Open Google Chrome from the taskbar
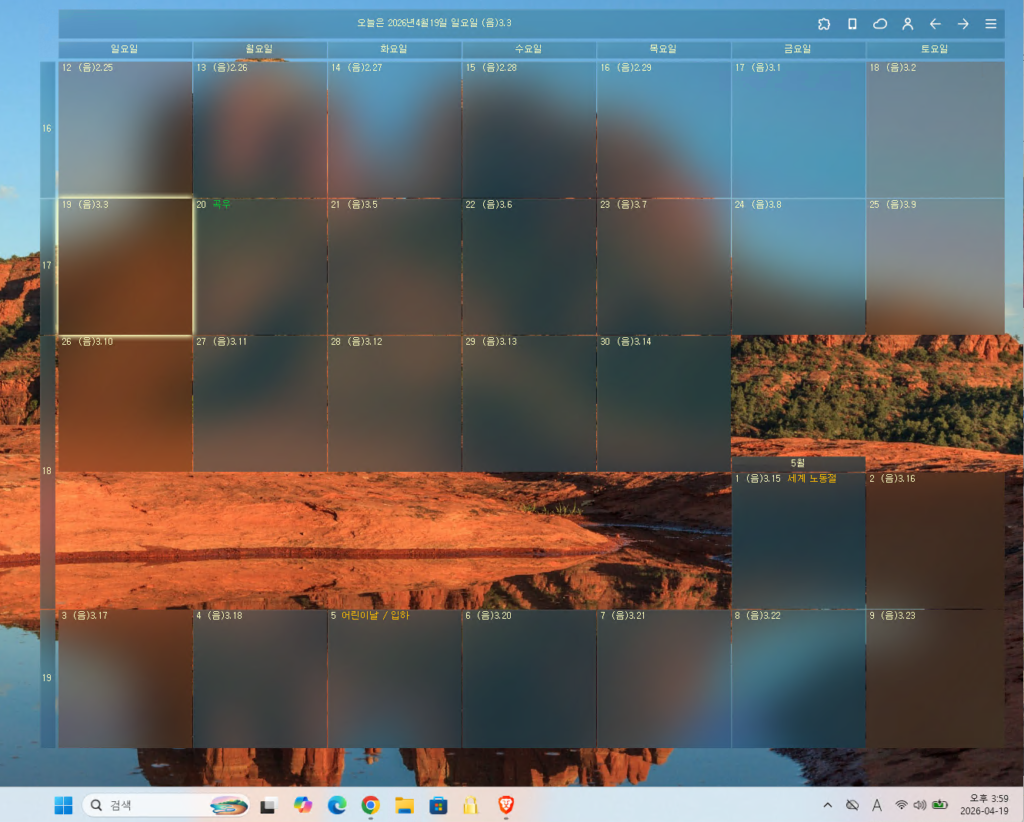This screenshot has width=1024, height=822. tap(371, 805)
